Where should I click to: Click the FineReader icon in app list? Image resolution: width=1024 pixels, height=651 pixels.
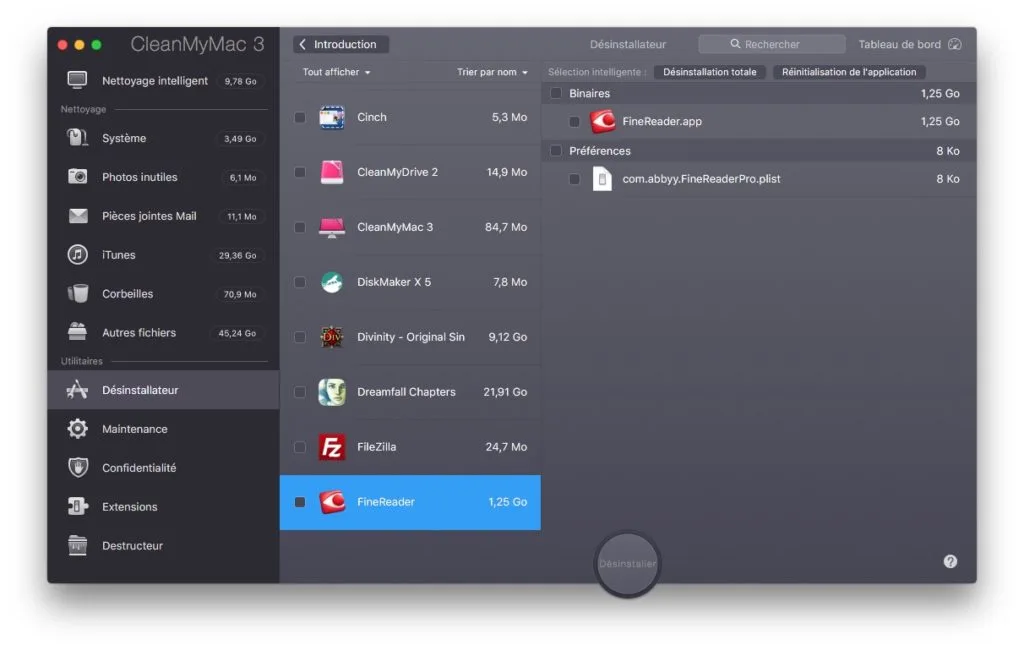tap(332, 502)
